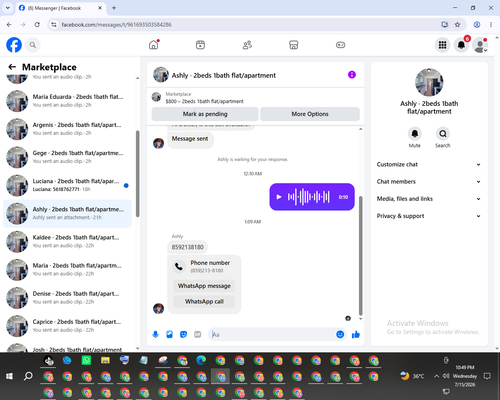Click the browser address bar URL
500x400 pixels.
click(116, 25)
